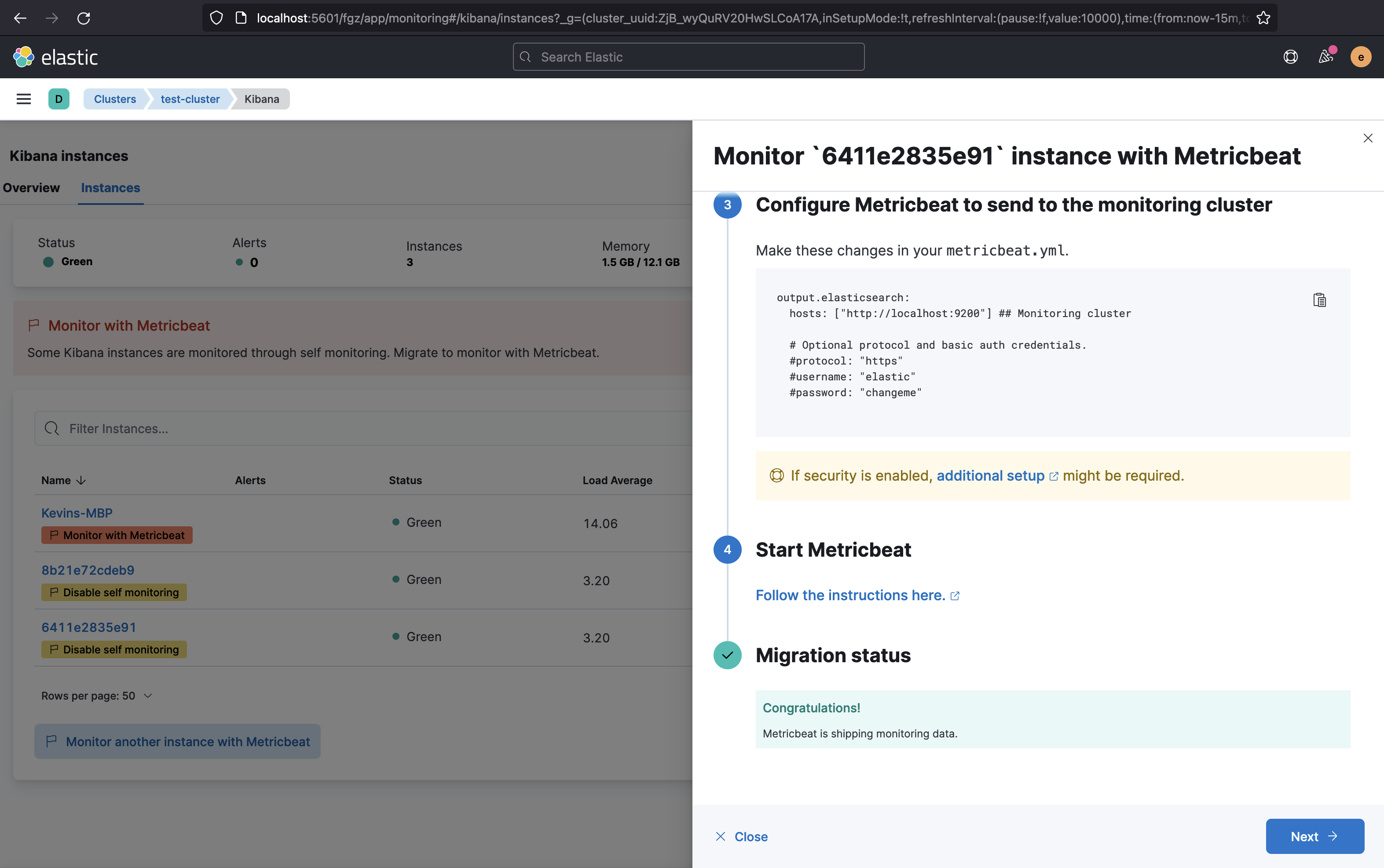Expand the Rows per page dropdown
Screen dimensions: 1384x868
(96, 696)
